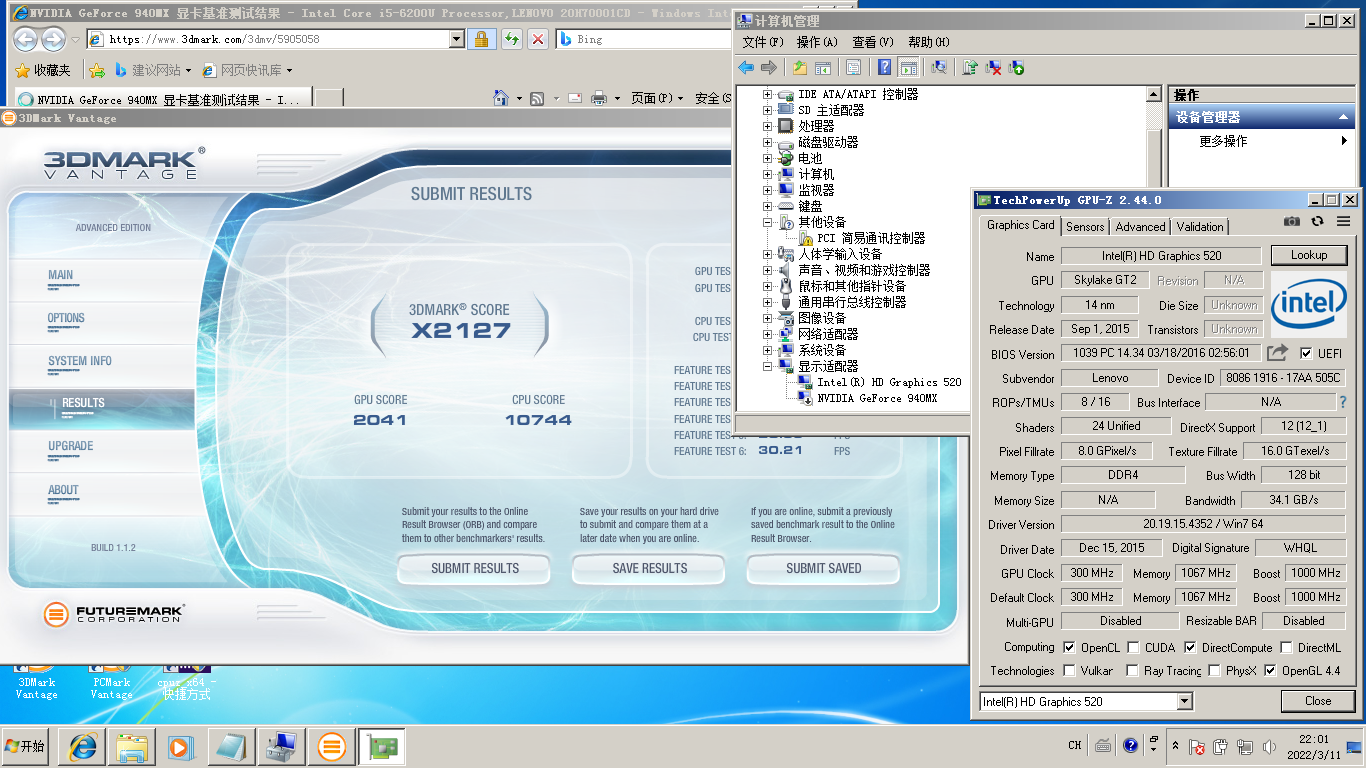This screenshot has height=768, width=1366.
Task: Open the IE address bar dropdown arrow
Action: pos(457,39)
